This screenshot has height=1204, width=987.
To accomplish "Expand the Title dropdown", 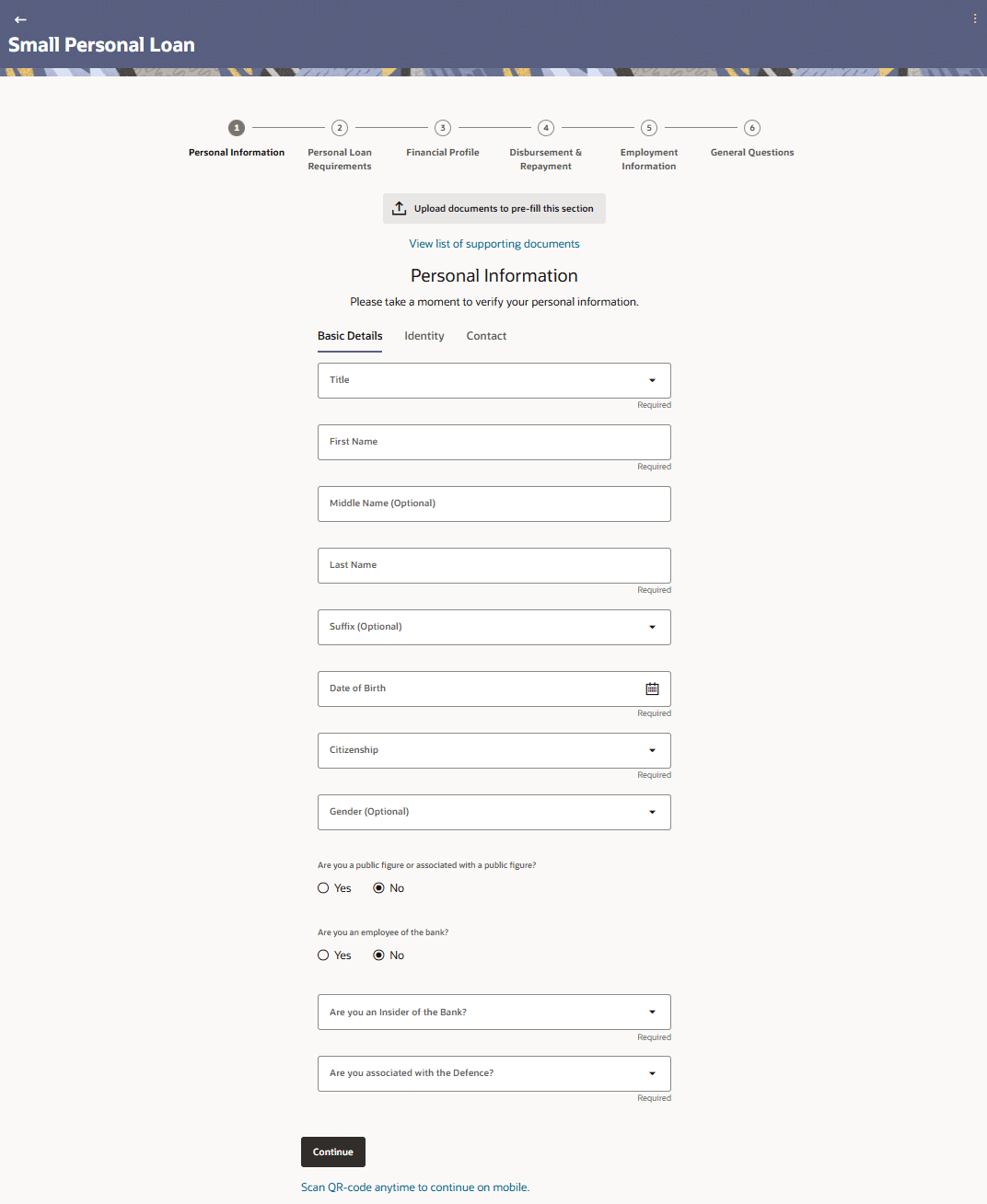I will (494, 380).
